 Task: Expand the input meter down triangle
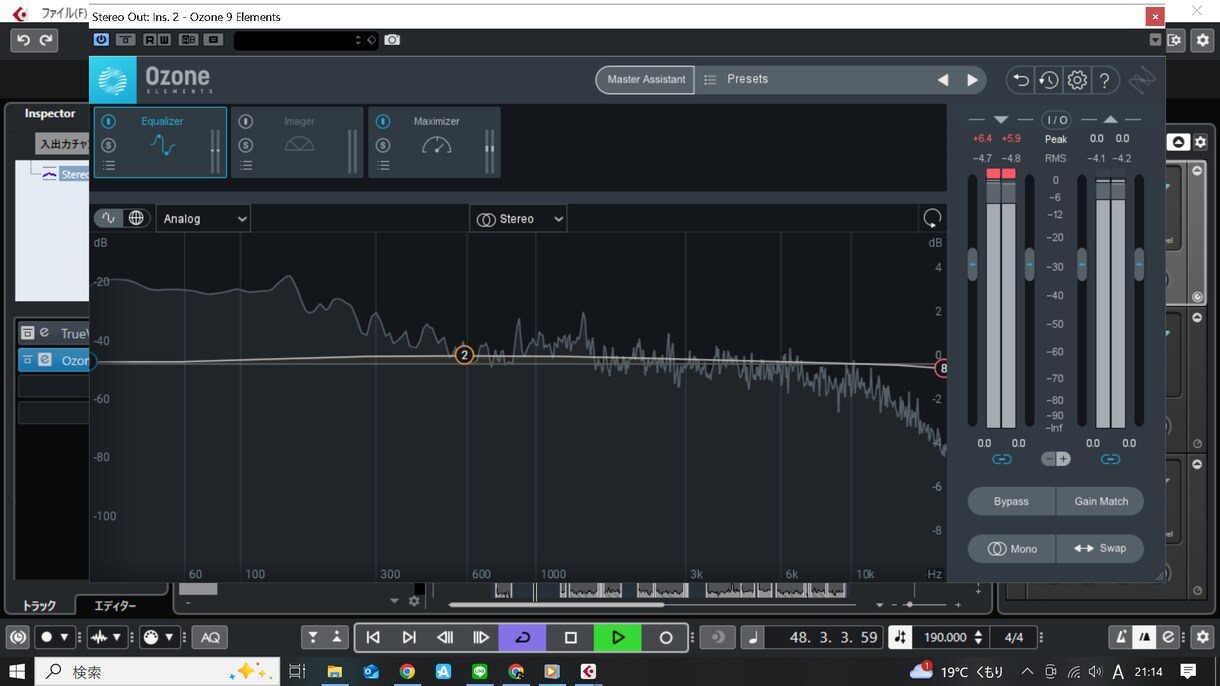(1001, 120)
